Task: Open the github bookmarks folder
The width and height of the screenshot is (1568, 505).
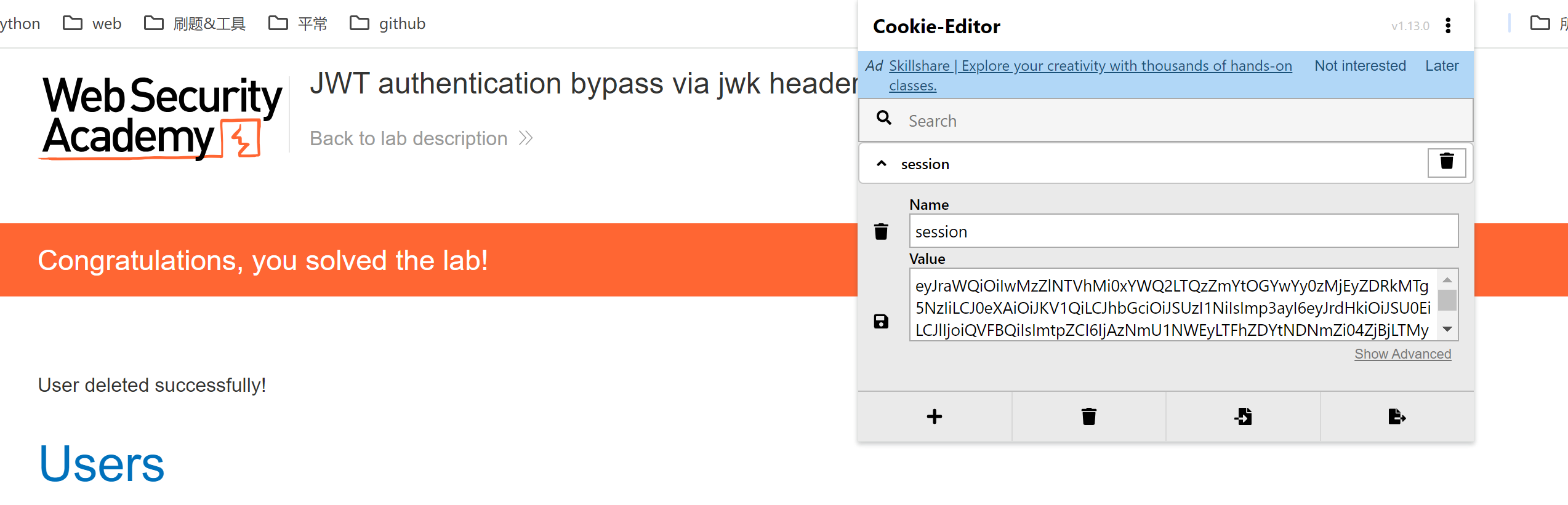Action: tap(388, 23)
